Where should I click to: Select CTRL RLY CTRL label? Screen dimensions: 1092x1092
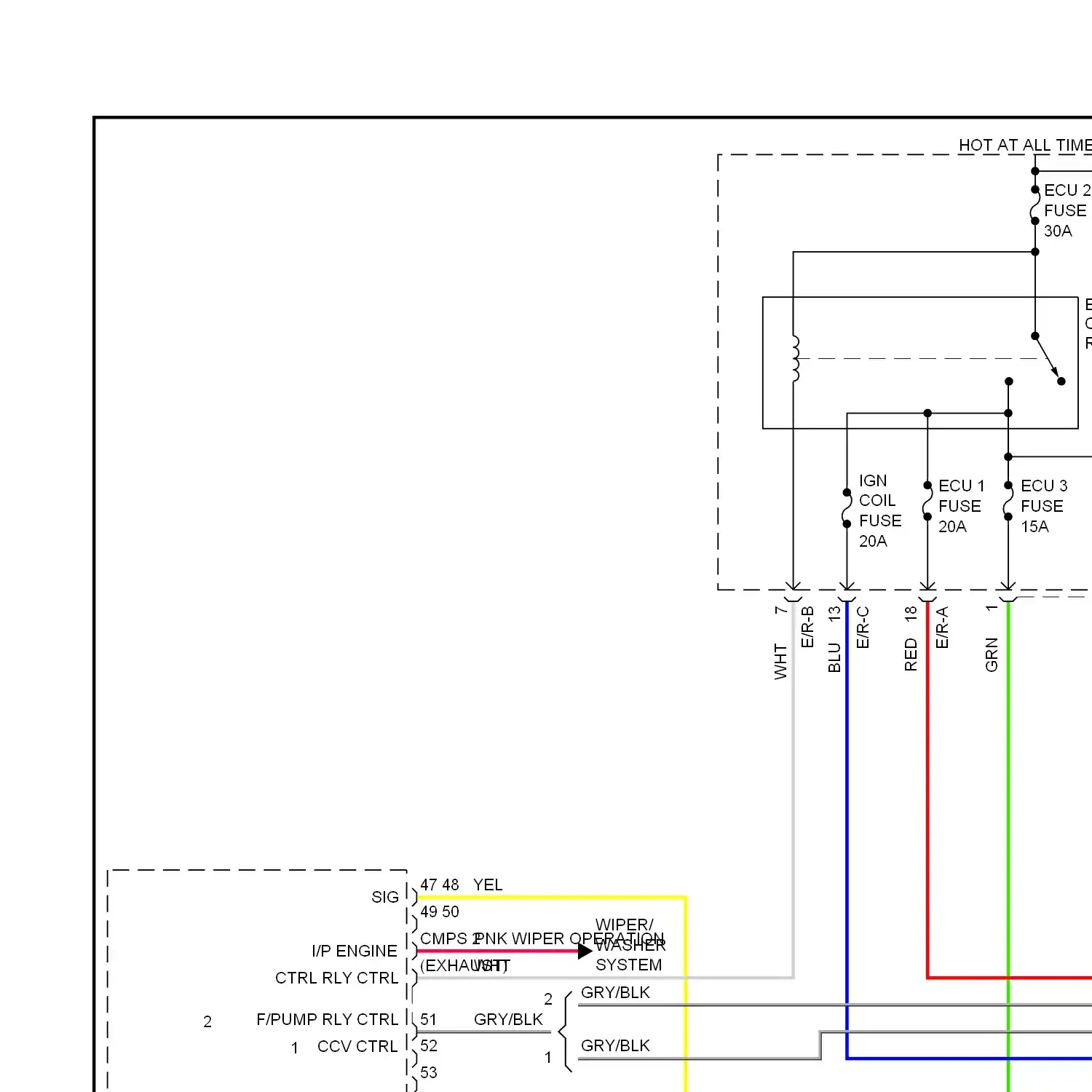tap(337, 978)
